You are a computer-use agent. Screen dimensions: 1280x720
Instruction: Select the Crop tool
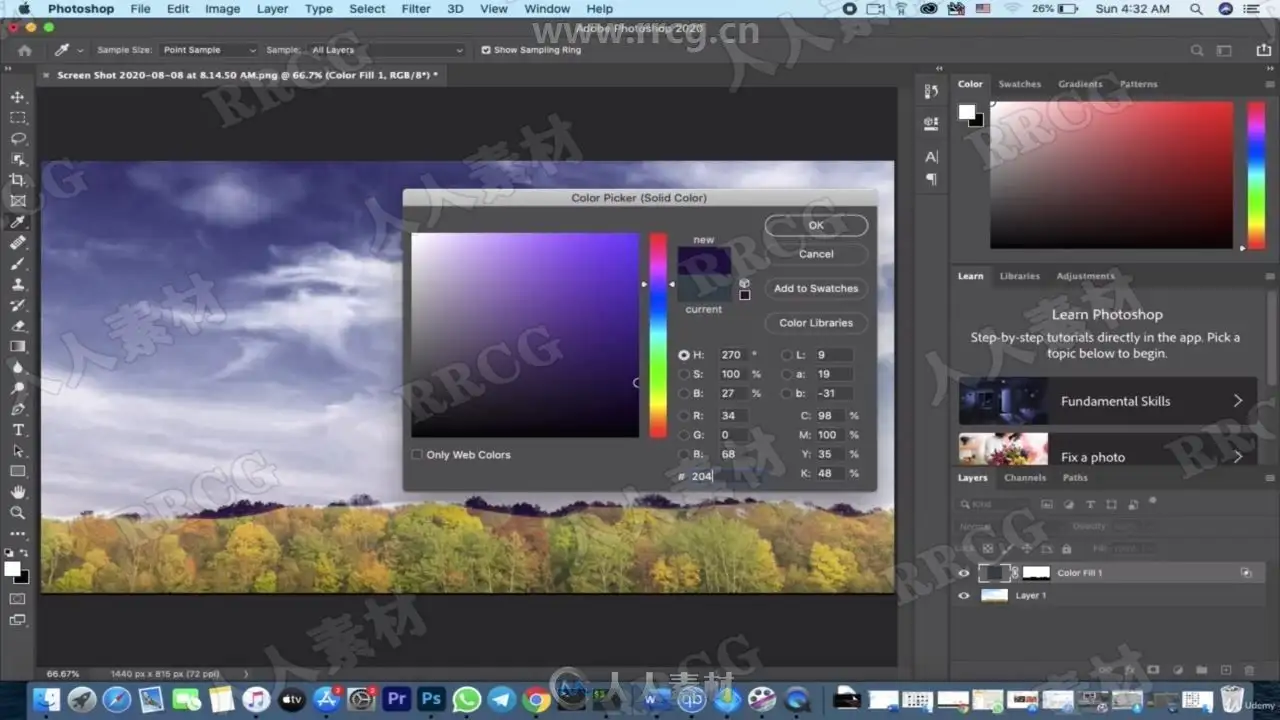click(x=18, y=180)
